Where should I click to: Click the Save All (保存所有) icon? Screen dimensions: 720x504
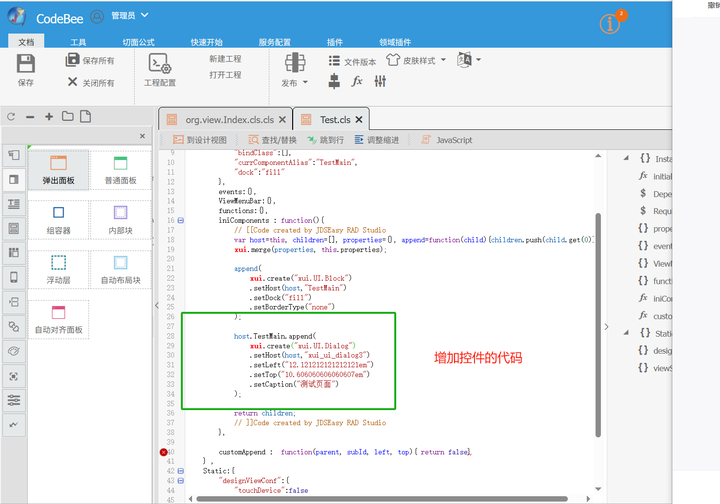pos(73,60)
